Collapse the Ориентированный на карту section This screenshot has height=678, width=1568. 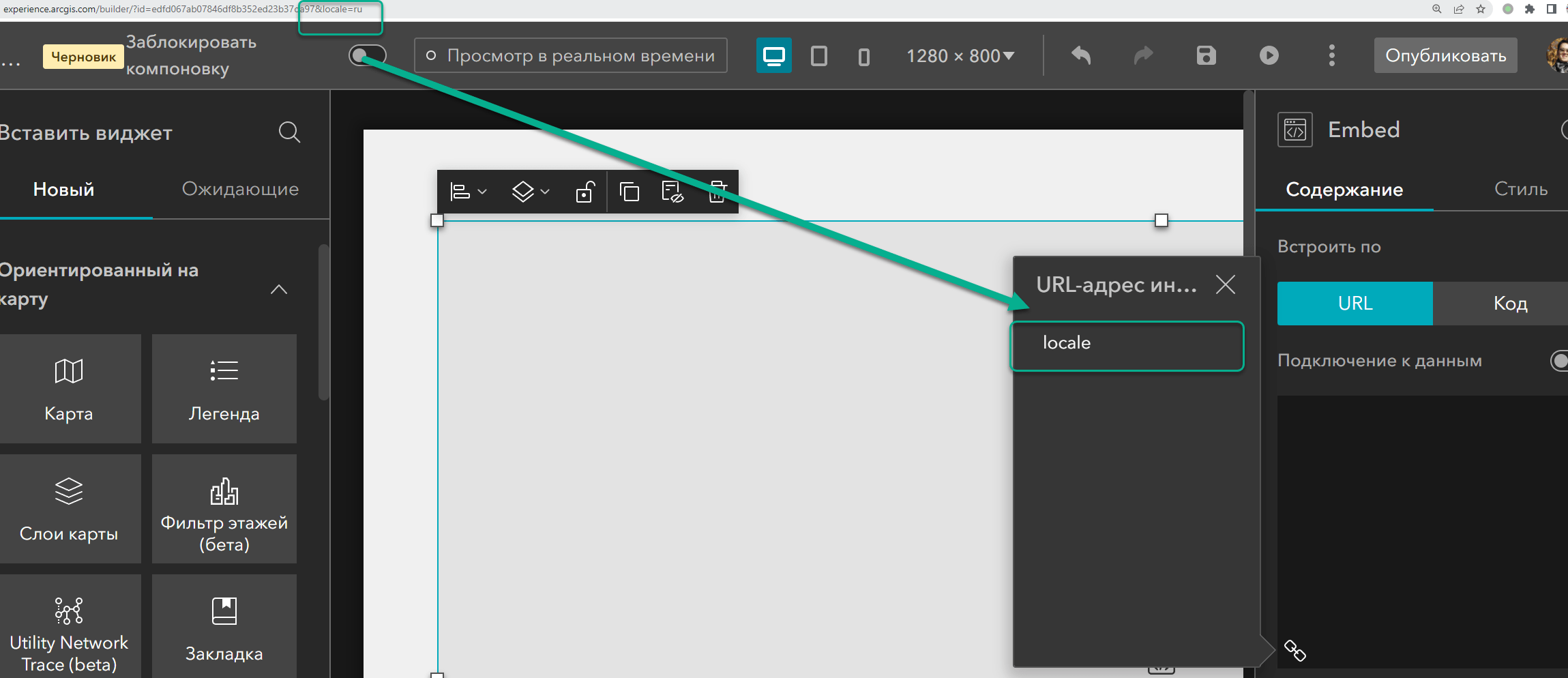click(x=278, y=289)
